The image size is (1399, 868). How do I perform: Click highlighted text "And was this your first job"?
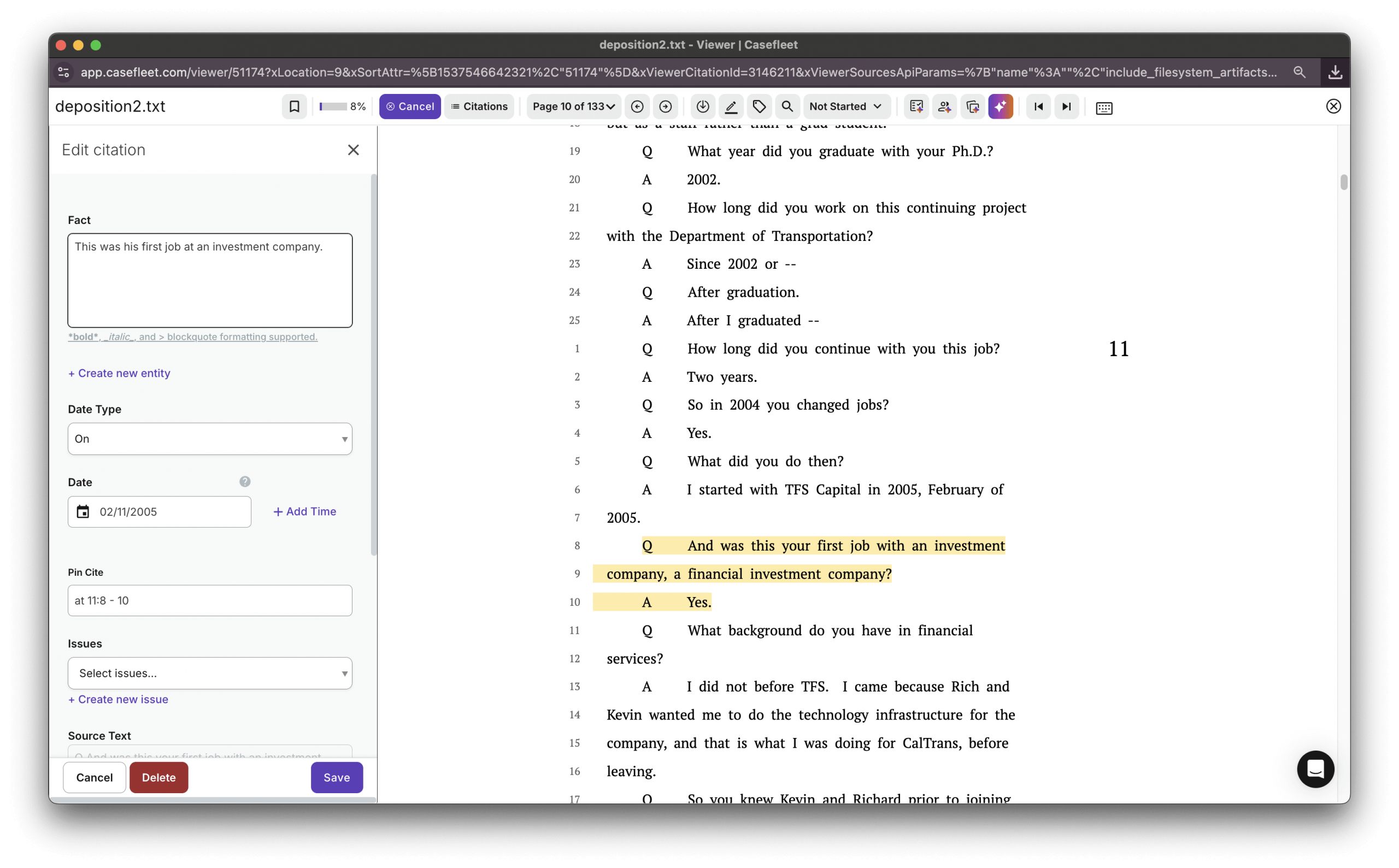[x=778, y=545]
